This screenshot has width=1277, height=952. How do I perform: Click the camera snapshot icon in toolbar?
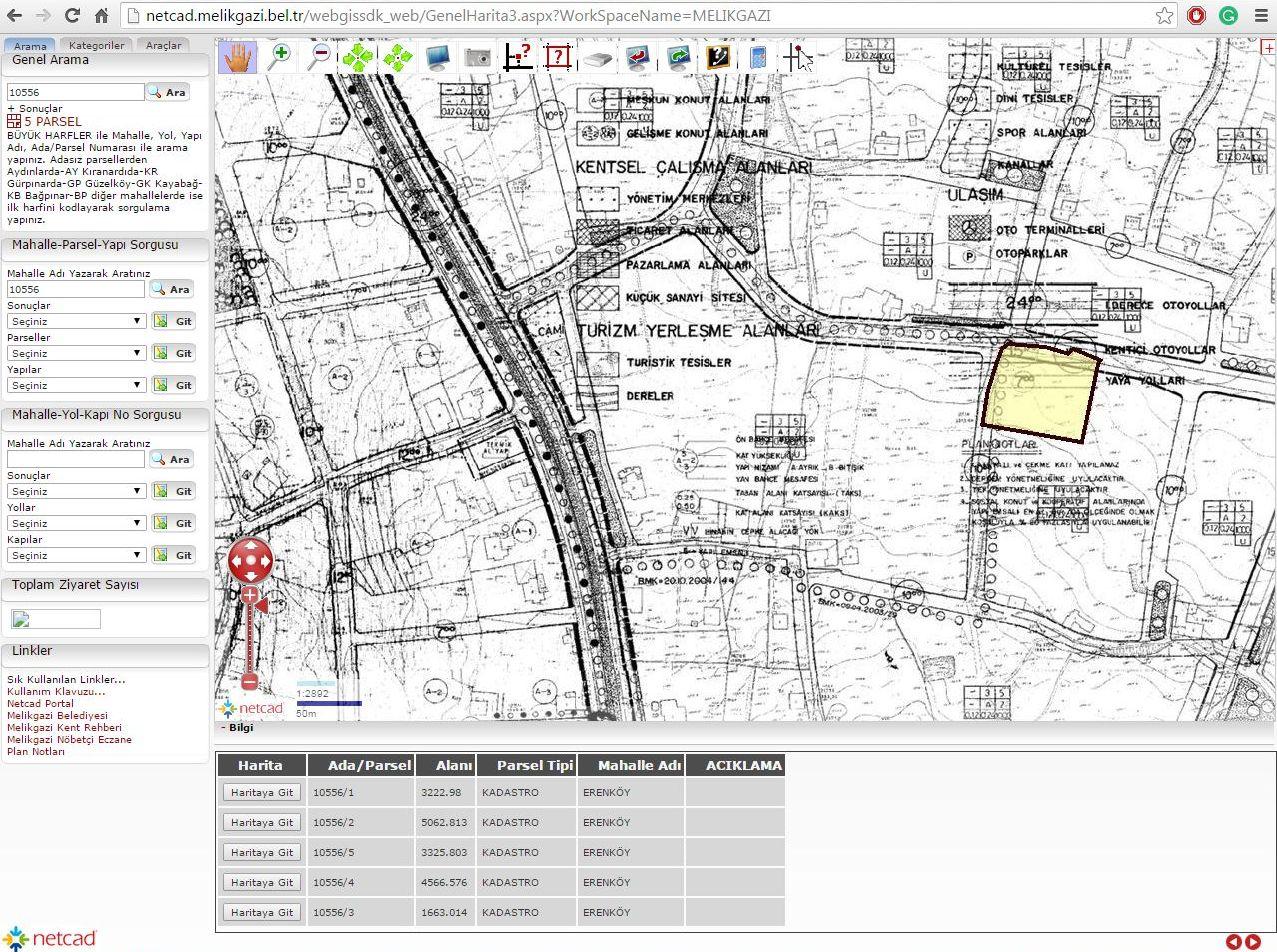pyautogui.click(x=477, y=57)
